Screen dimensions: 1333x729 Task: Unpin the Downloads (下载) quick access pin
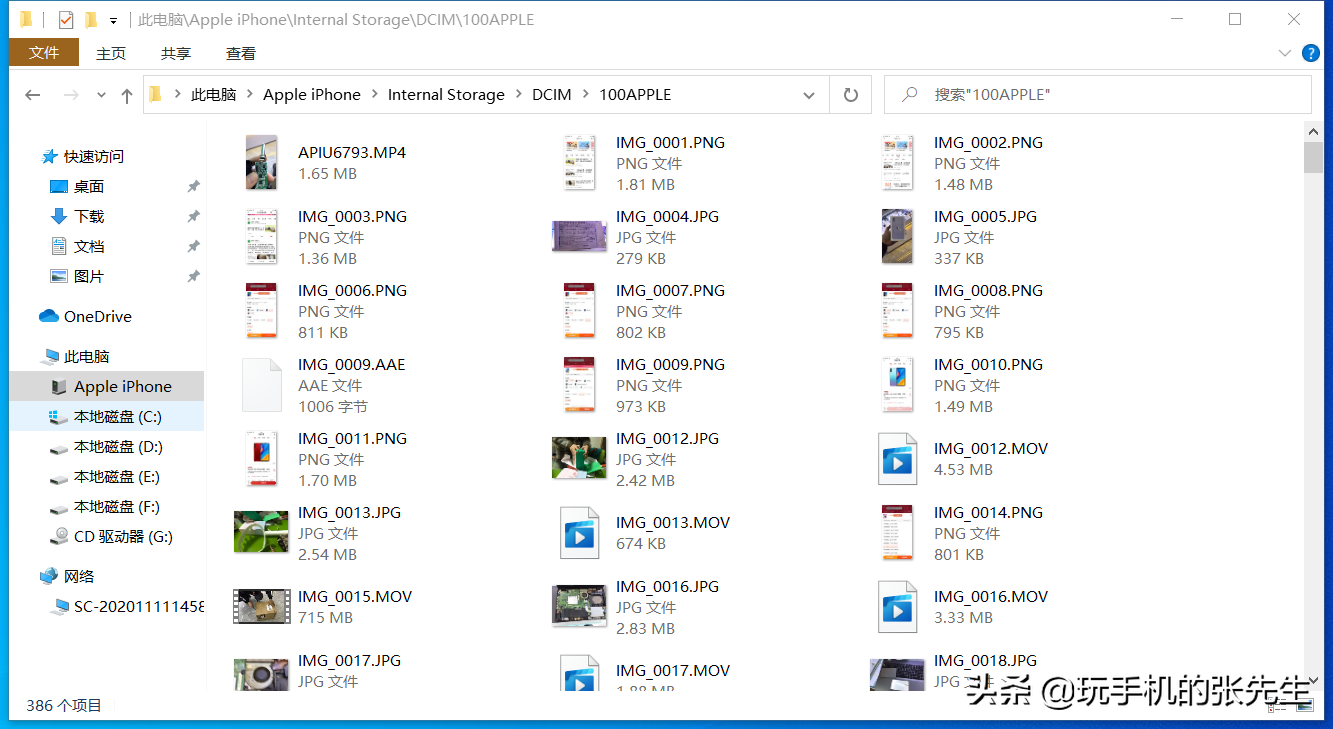pos(193,217)
